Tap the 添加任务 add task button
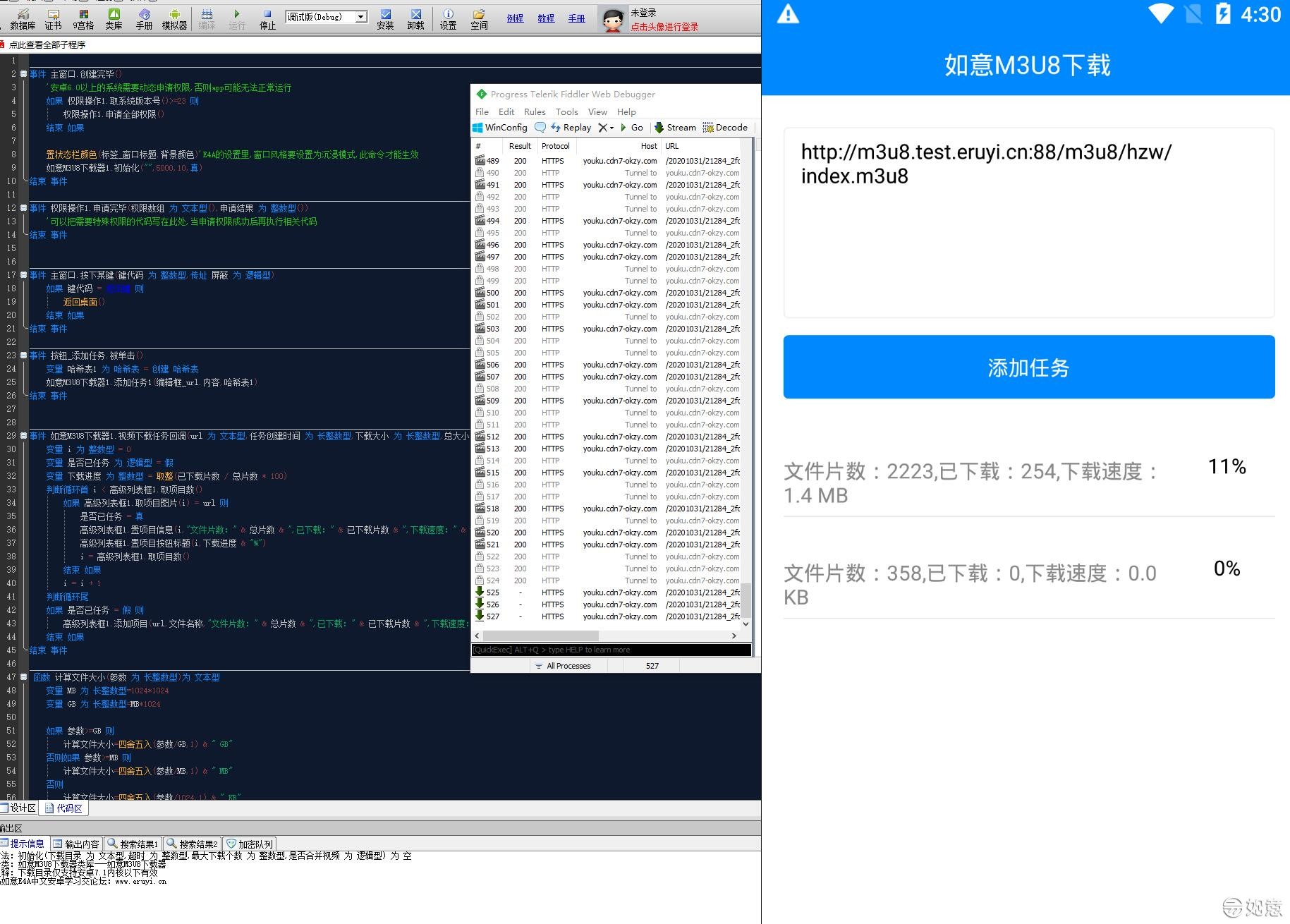 1028,367
